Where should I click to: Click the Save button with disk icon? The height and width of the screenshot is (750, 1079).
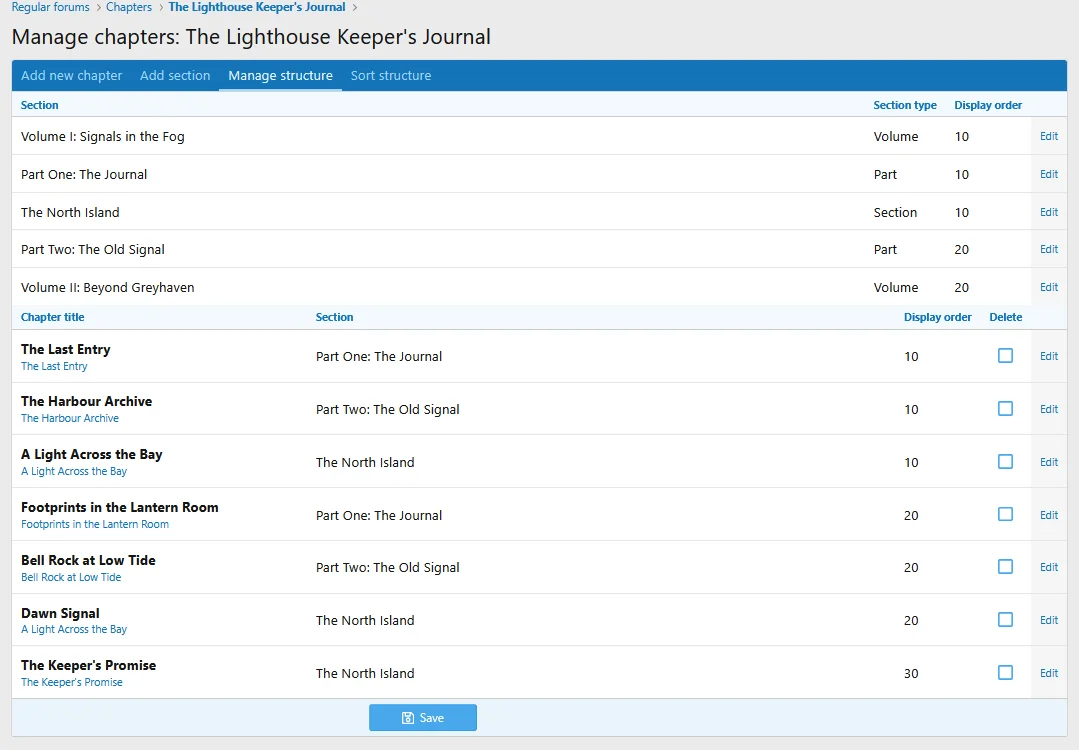423,718
